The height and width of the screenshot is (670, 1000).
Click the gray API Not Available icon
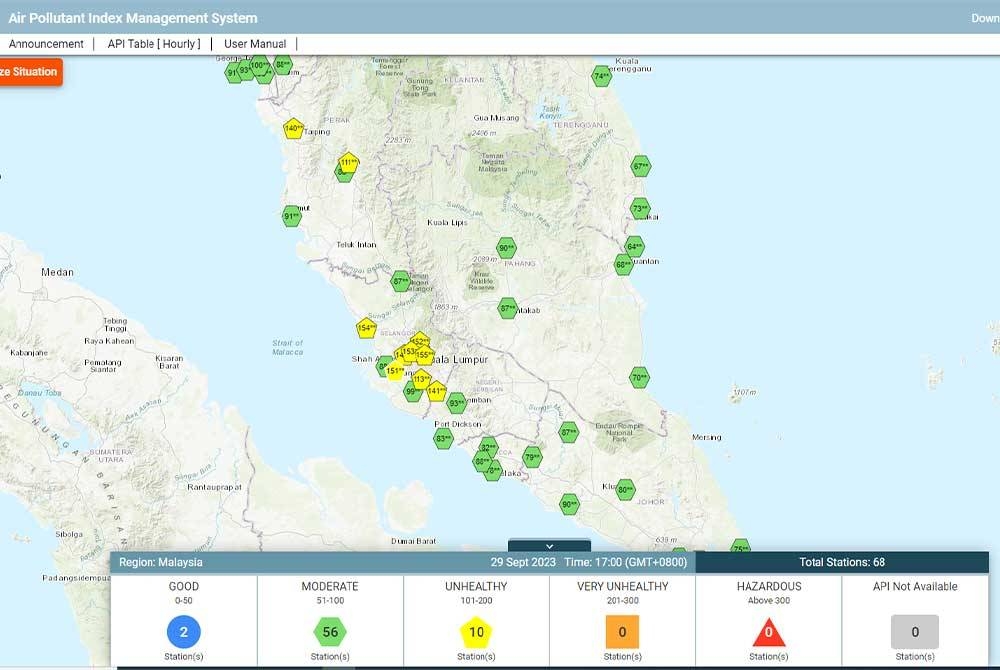click(x=913, y=632)
